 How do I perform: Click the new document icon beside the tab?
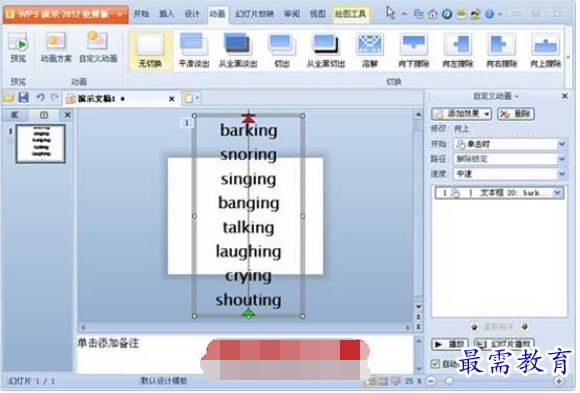189,98
